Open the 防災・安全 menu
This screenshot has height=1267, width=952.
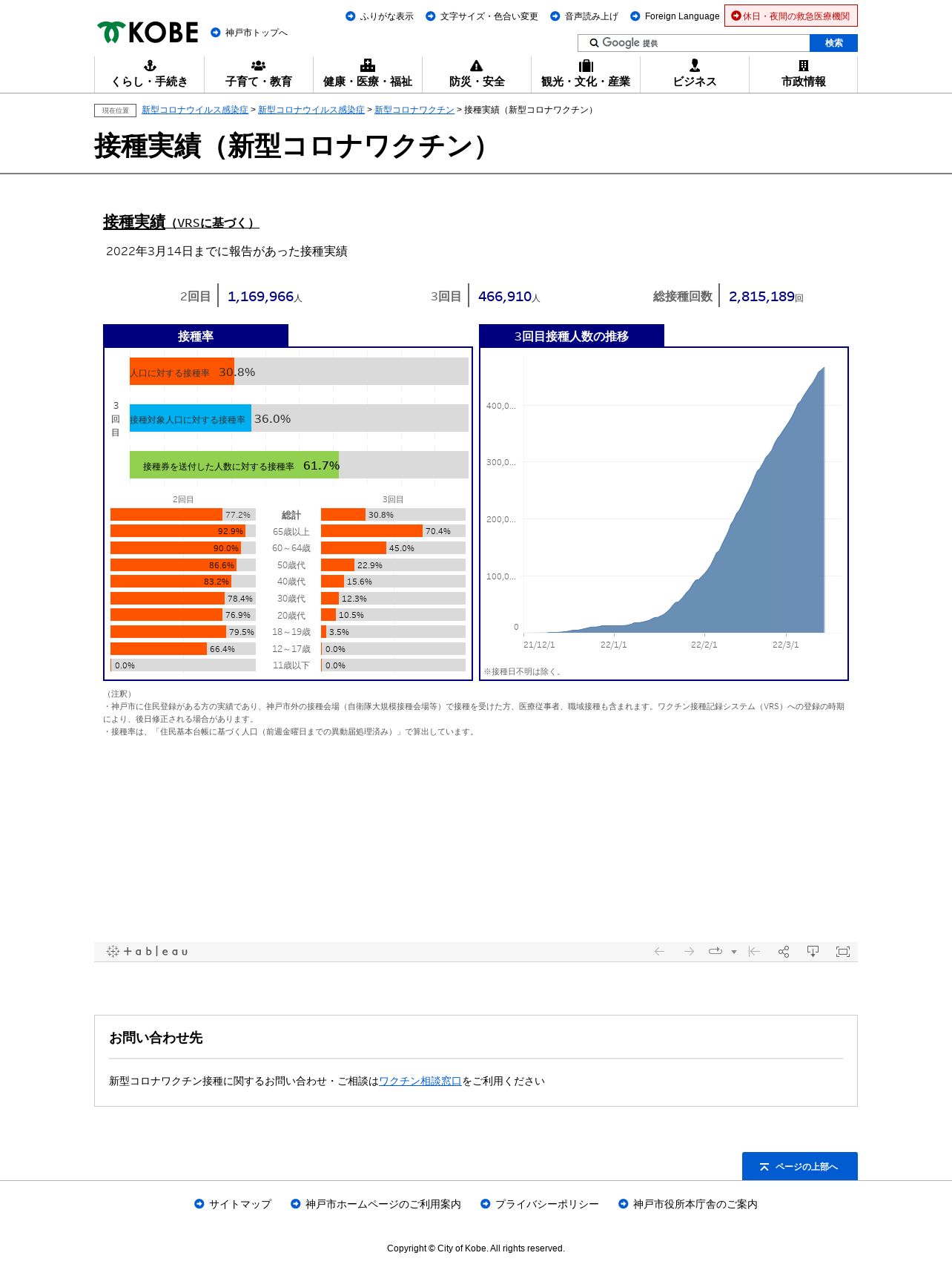(x=477, y=74)
